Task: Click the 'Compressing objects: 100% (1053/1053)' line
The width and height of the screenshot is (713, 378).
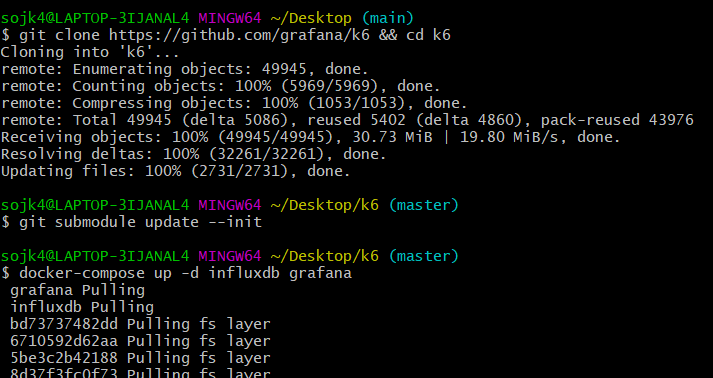Action: pyautogui.click(x=234, y=103)
